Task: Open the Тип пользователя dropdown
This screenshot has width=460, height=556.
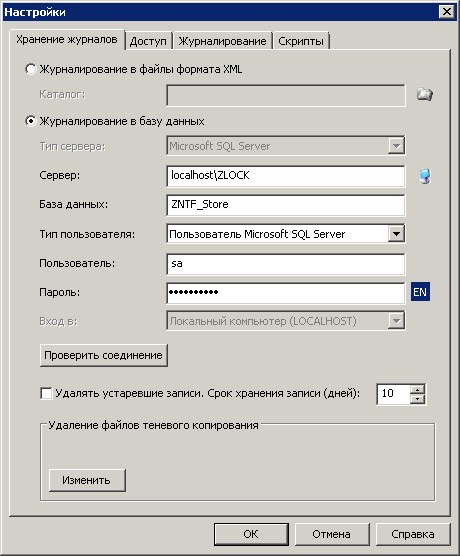Action: [396, 234]
